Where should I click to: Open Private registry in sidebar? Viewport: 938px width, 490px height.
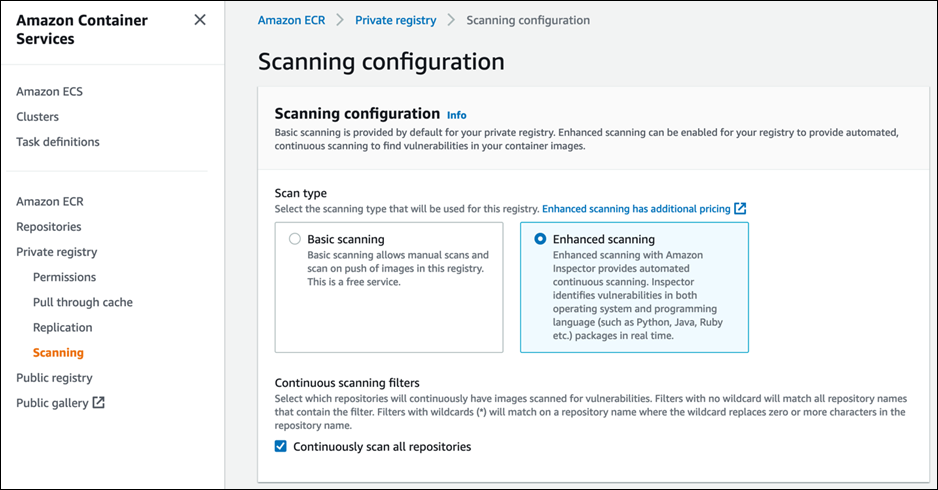click(56, 252)
